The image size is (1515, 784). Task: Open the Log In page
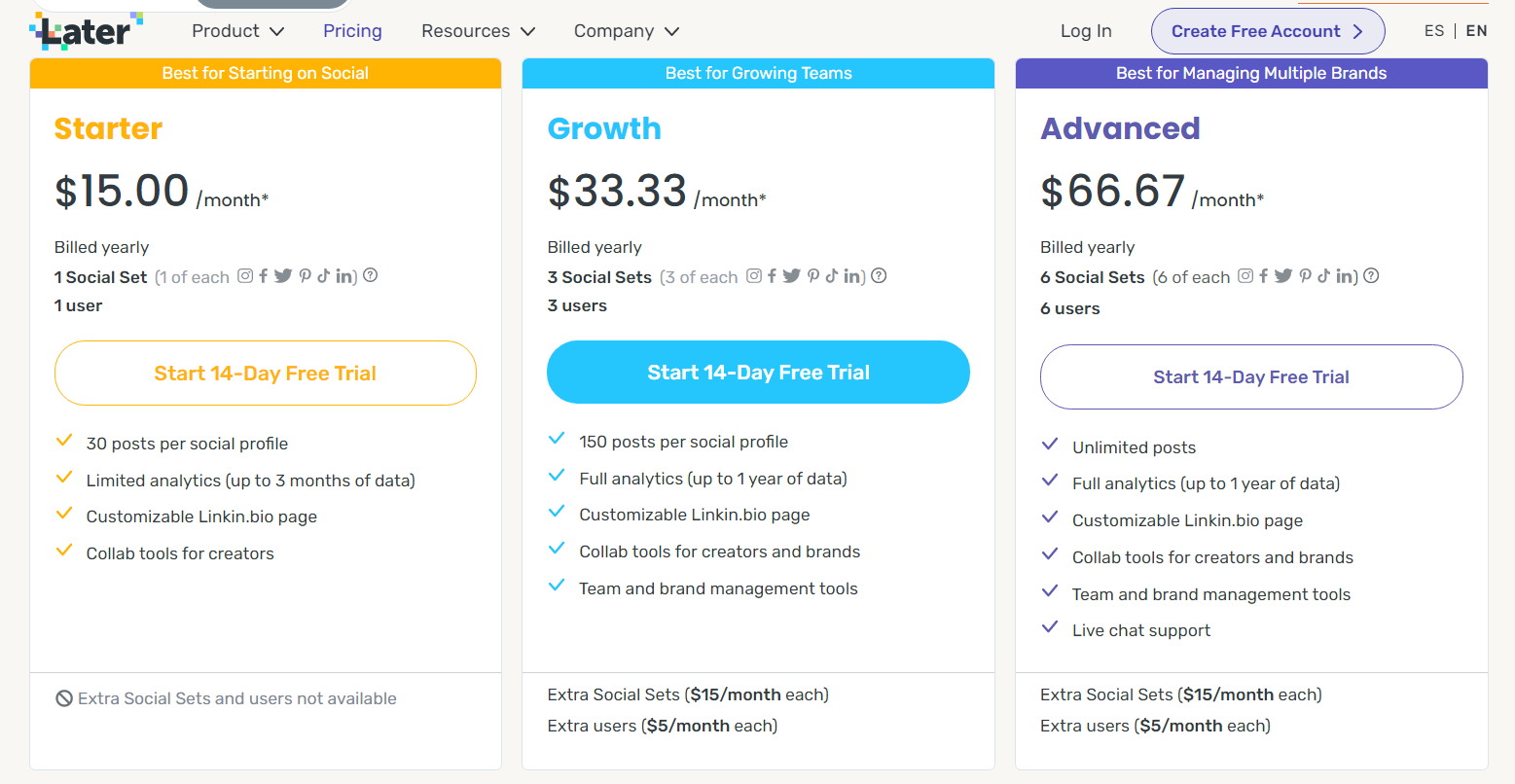click(x=1086, y=30)
